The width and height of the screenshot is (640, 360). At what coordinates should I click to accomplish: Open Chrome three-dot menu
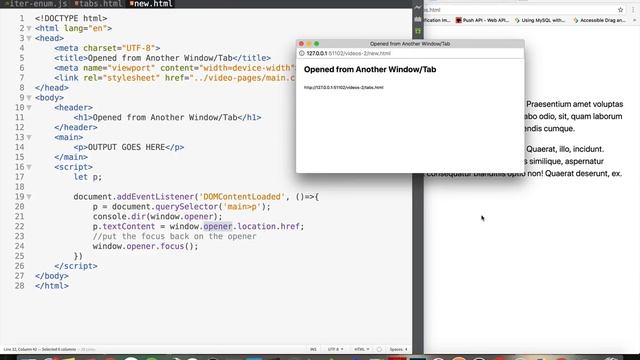633,9
